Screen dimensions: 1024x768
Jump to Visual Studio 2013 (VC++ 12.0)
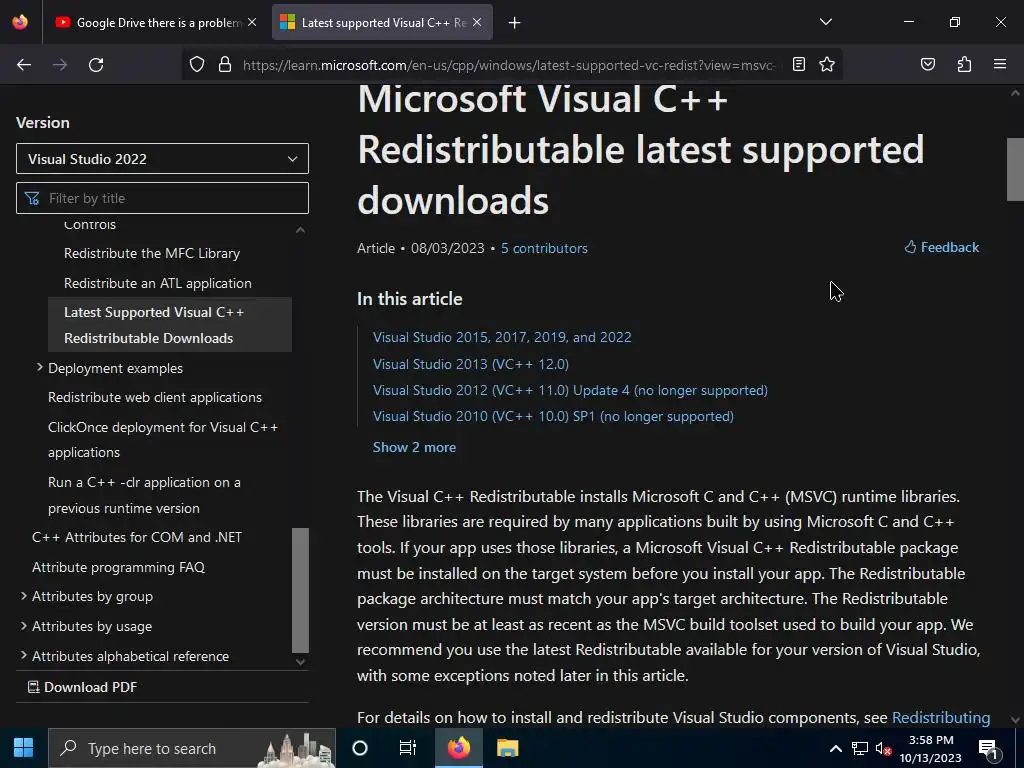point(471,364)
